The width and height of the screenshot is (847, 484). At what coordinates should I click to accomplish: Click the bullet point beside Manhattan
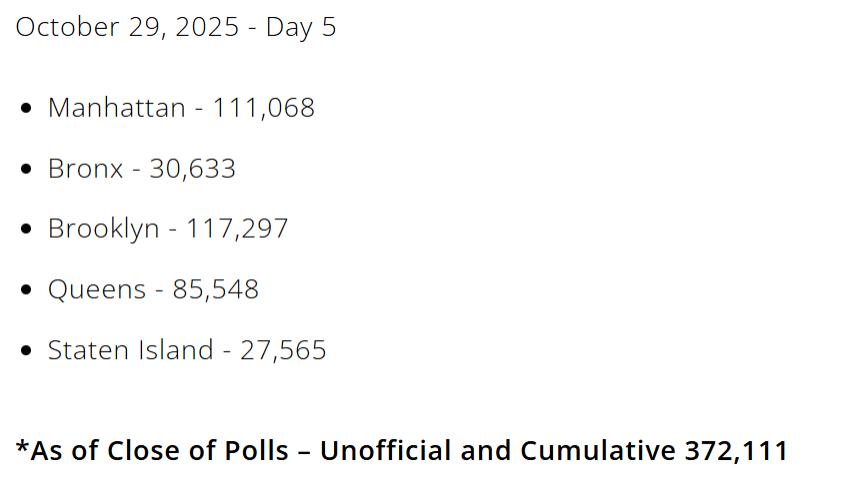[x=26, y=108]
